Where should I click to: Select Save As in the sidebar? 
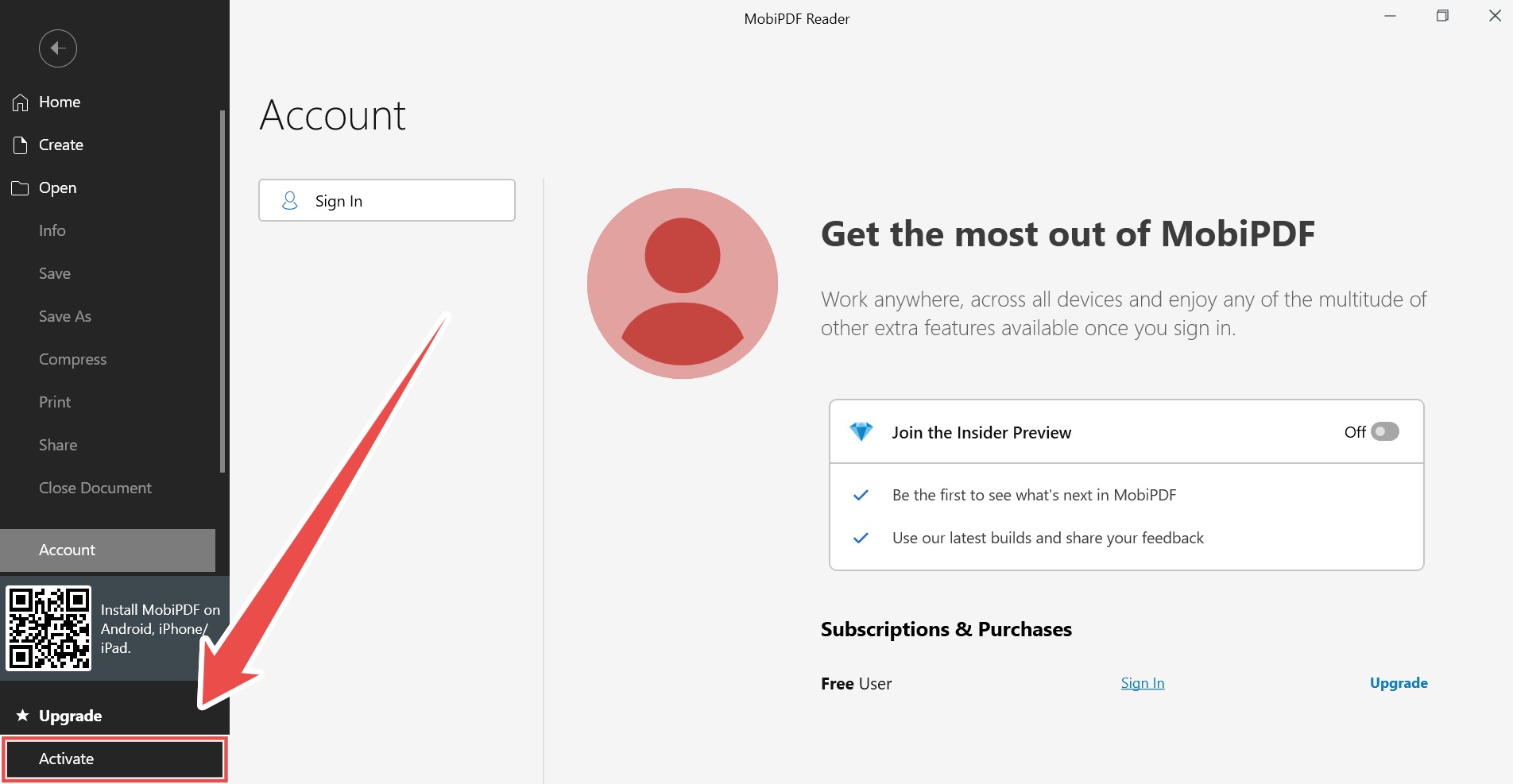coord(65,317)
